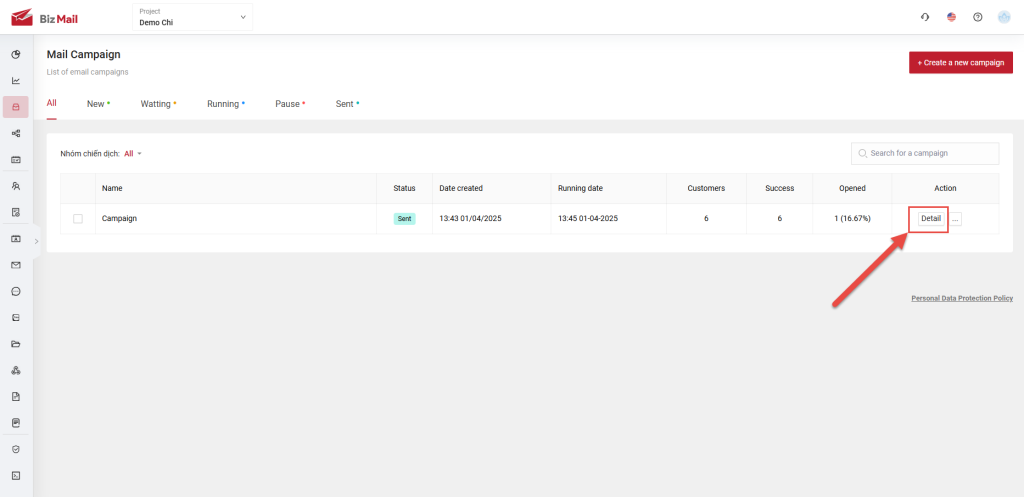Screen dimensions: 1024x497
Task: Click the pie chart dashboard sidebar icon
Action: (x=16, y=54)
